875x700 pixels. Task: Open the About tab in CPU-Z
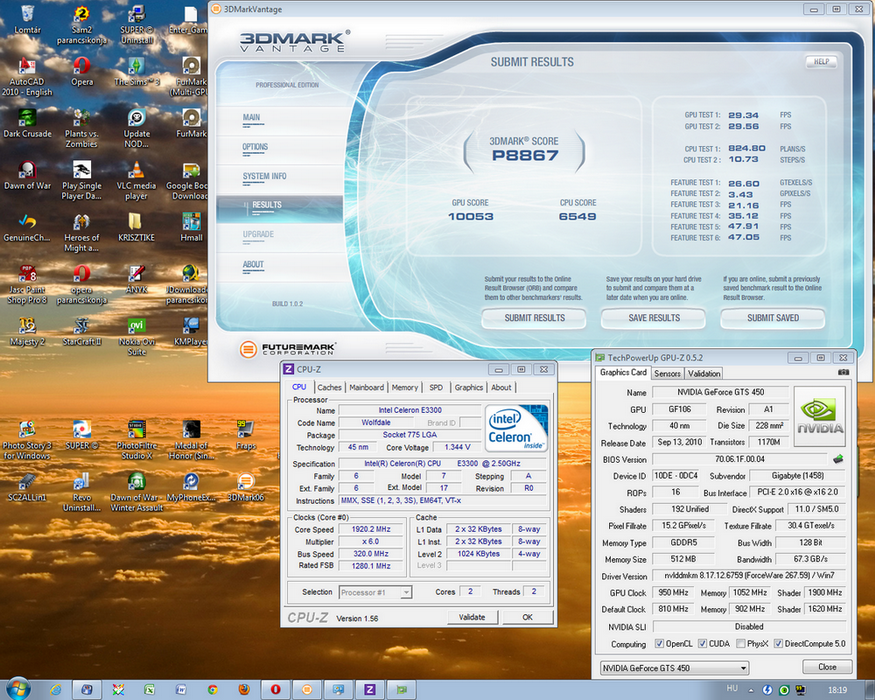501,387
